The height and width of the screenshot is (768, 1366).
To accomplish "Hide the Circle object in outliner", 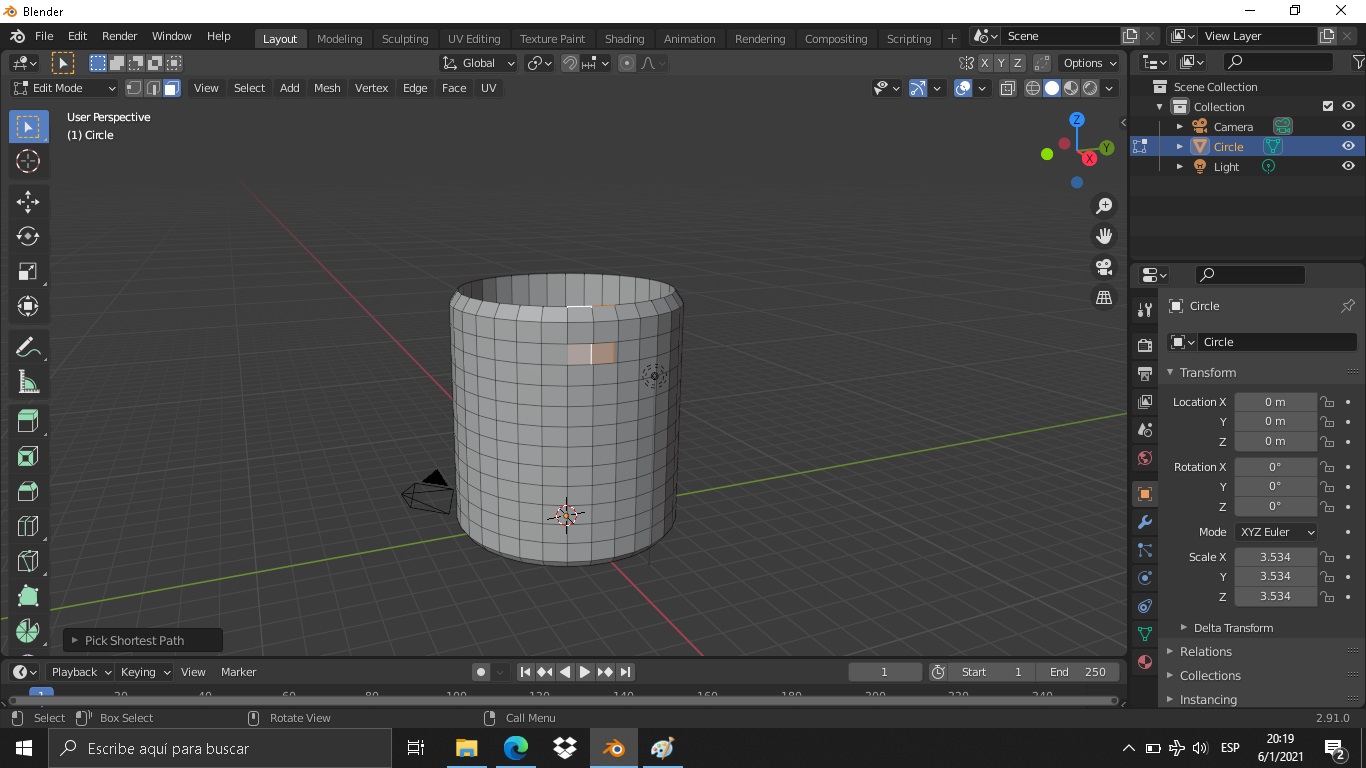I will 1348,146.
